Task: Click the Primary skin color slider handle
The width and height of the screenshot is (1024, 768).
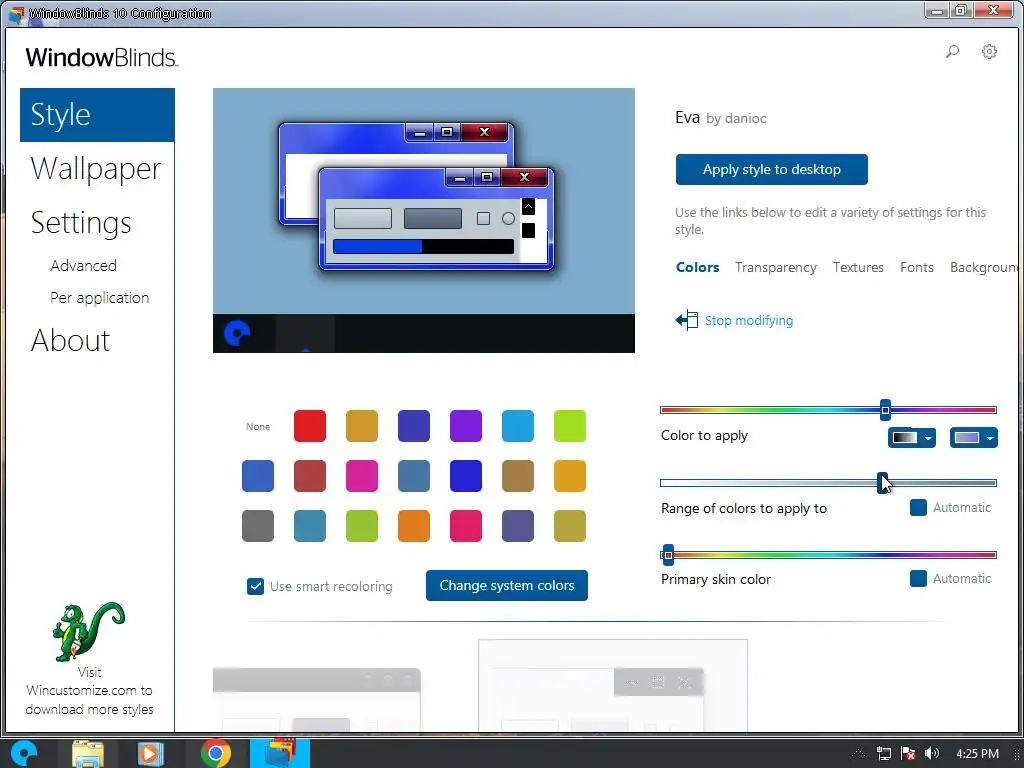Action: point(667,555)
